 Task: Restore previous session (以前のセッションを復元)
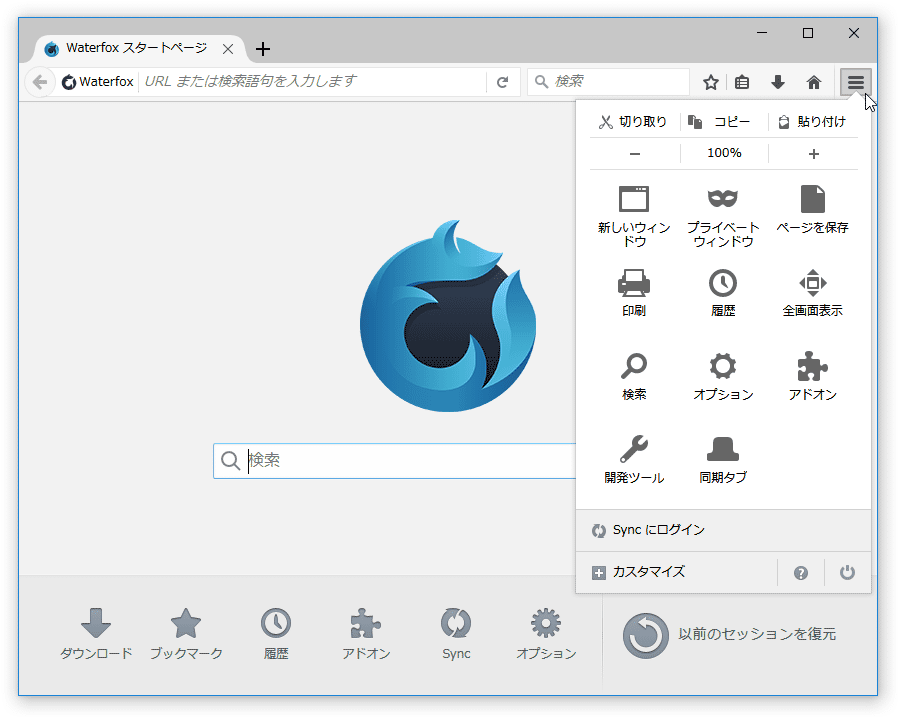point(729,635)
